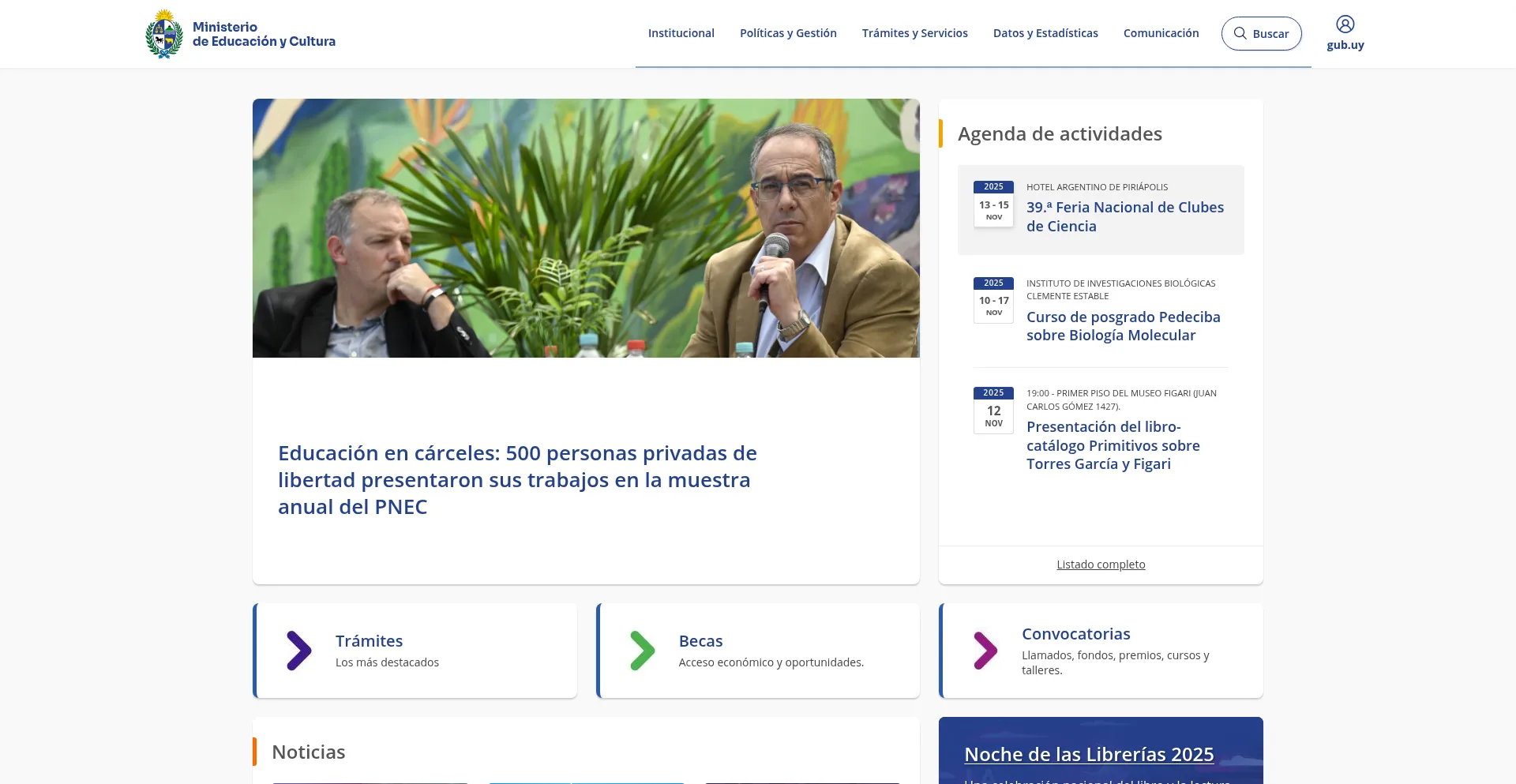
Task: Click the magnifying glass in the Buscar button
Action: coord(1240,33)
